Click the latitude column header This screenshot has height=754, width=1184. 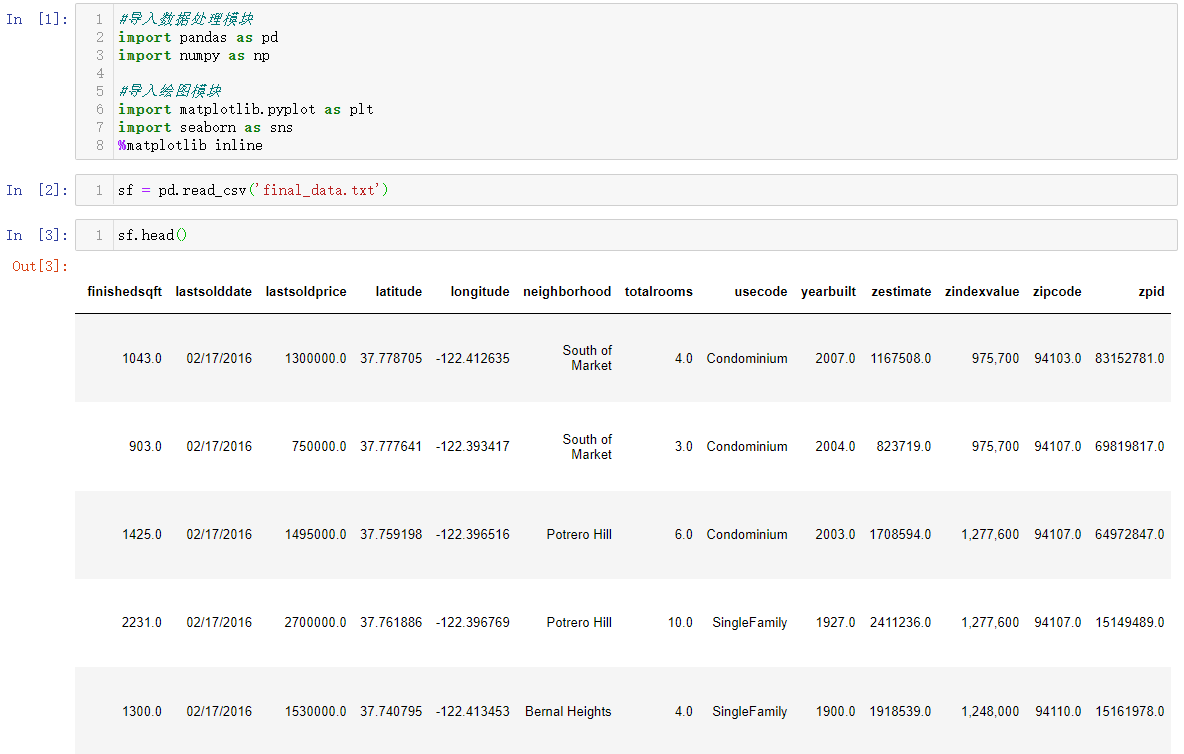click(399, 291)
